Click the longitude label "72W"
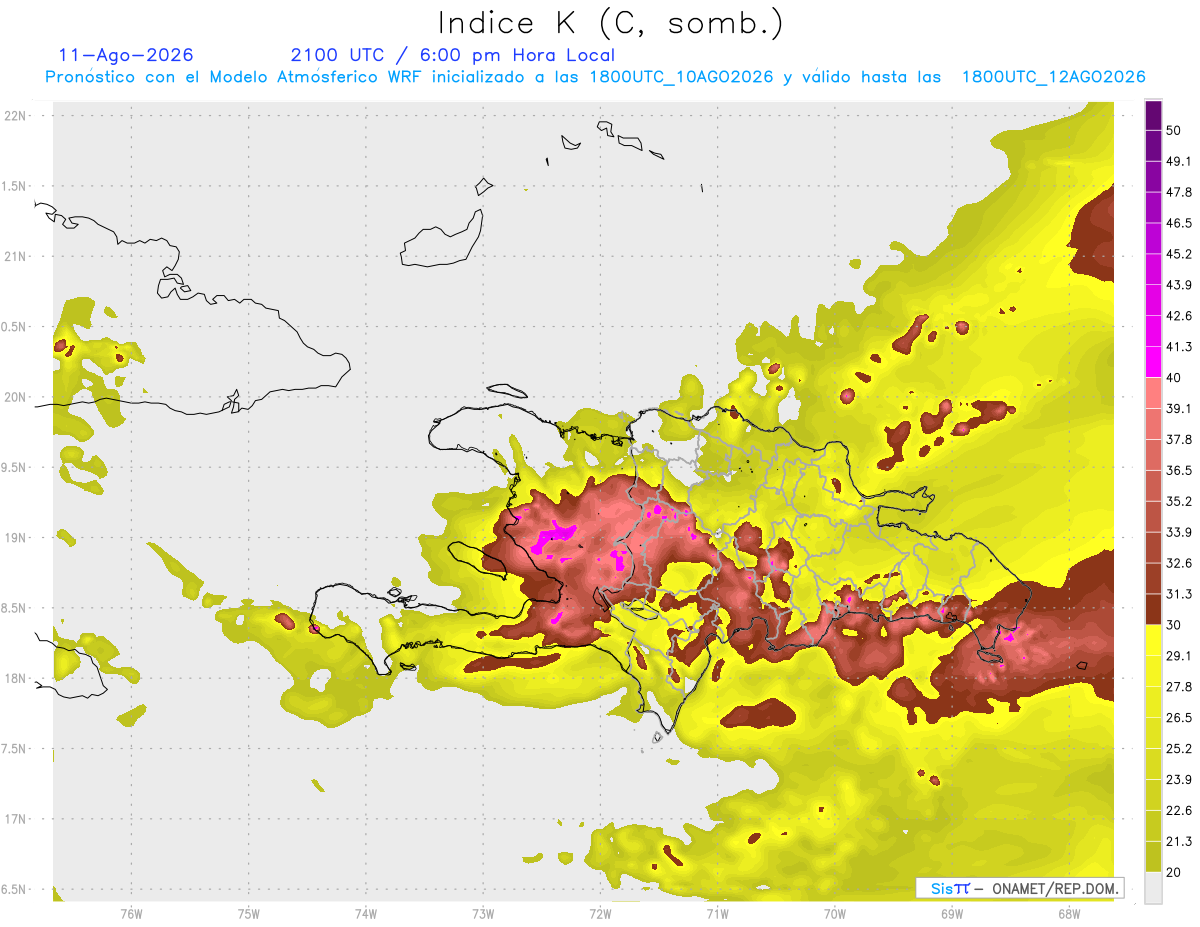 pyautogui.click(x=600, y=913)
